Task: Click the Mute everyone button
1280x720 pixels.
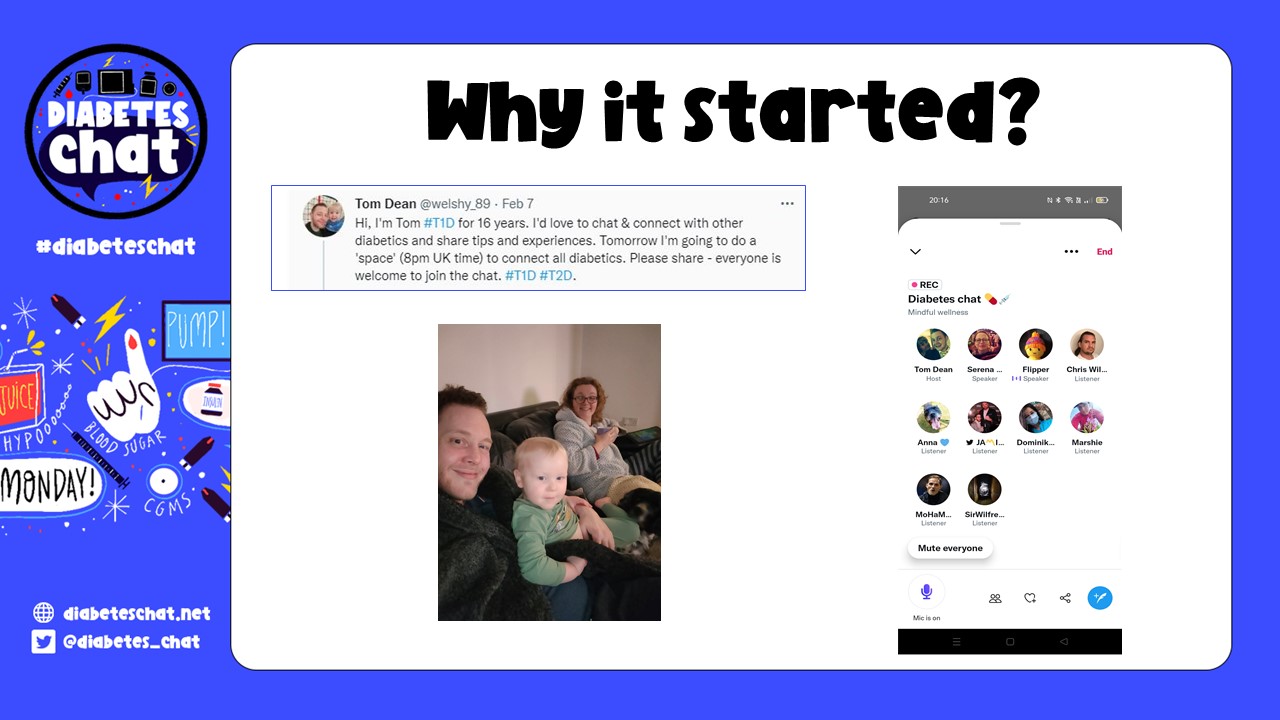Action: [x=950, y=548]
